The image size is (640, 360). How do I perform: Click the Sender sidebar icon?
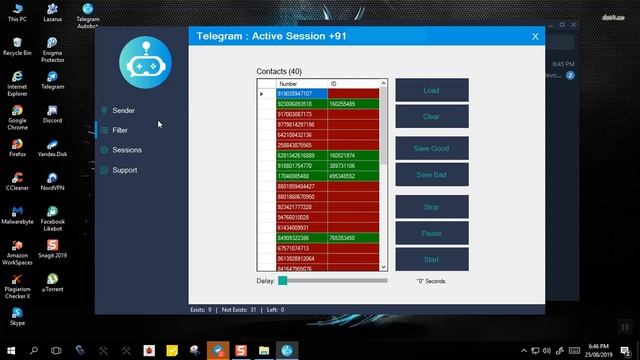coord(104,110)
